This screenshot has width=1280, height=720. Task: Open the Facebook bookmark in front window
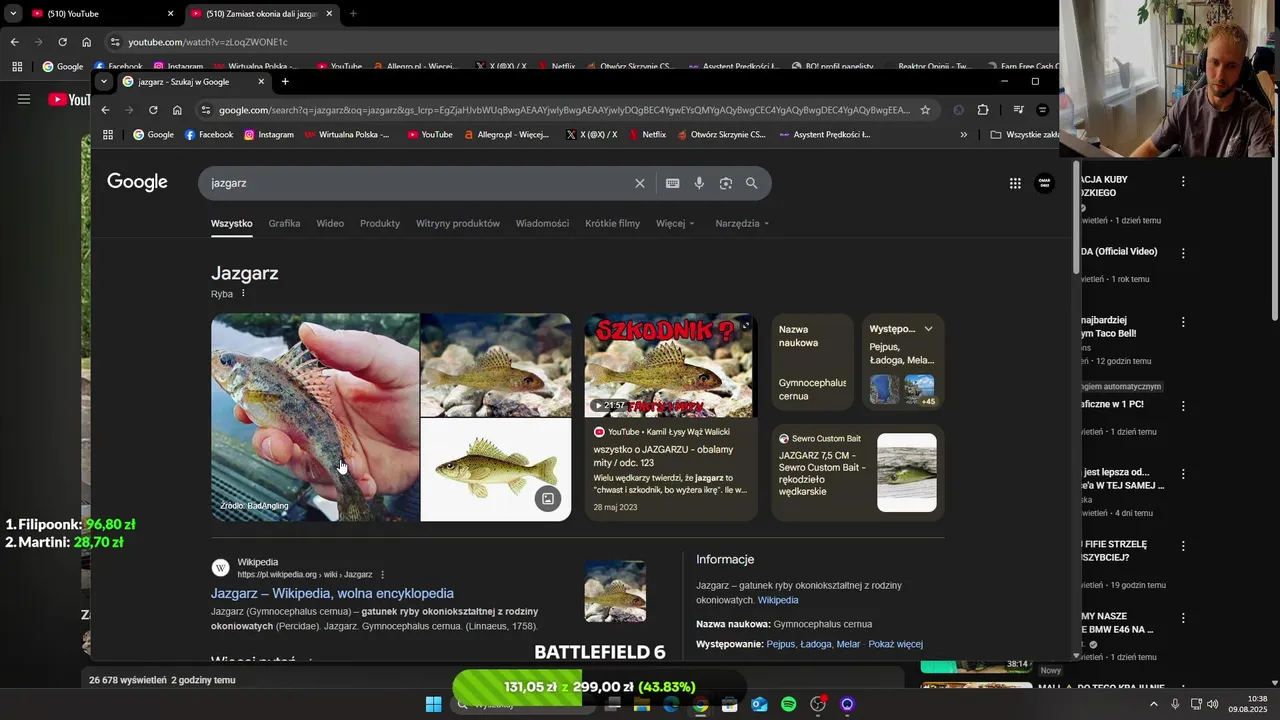208,134
